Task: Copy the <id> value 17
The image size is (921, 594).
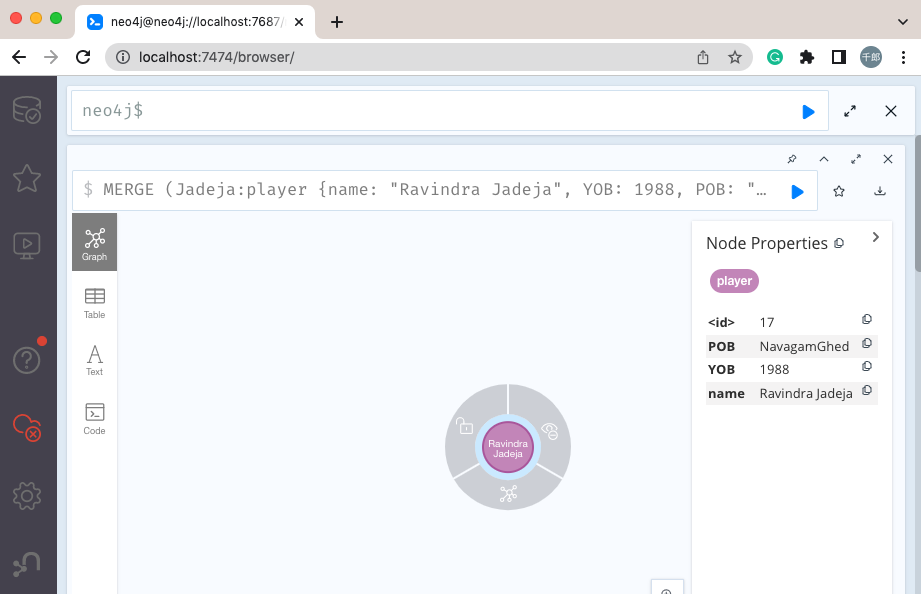Action: click(x=867, y=319)
